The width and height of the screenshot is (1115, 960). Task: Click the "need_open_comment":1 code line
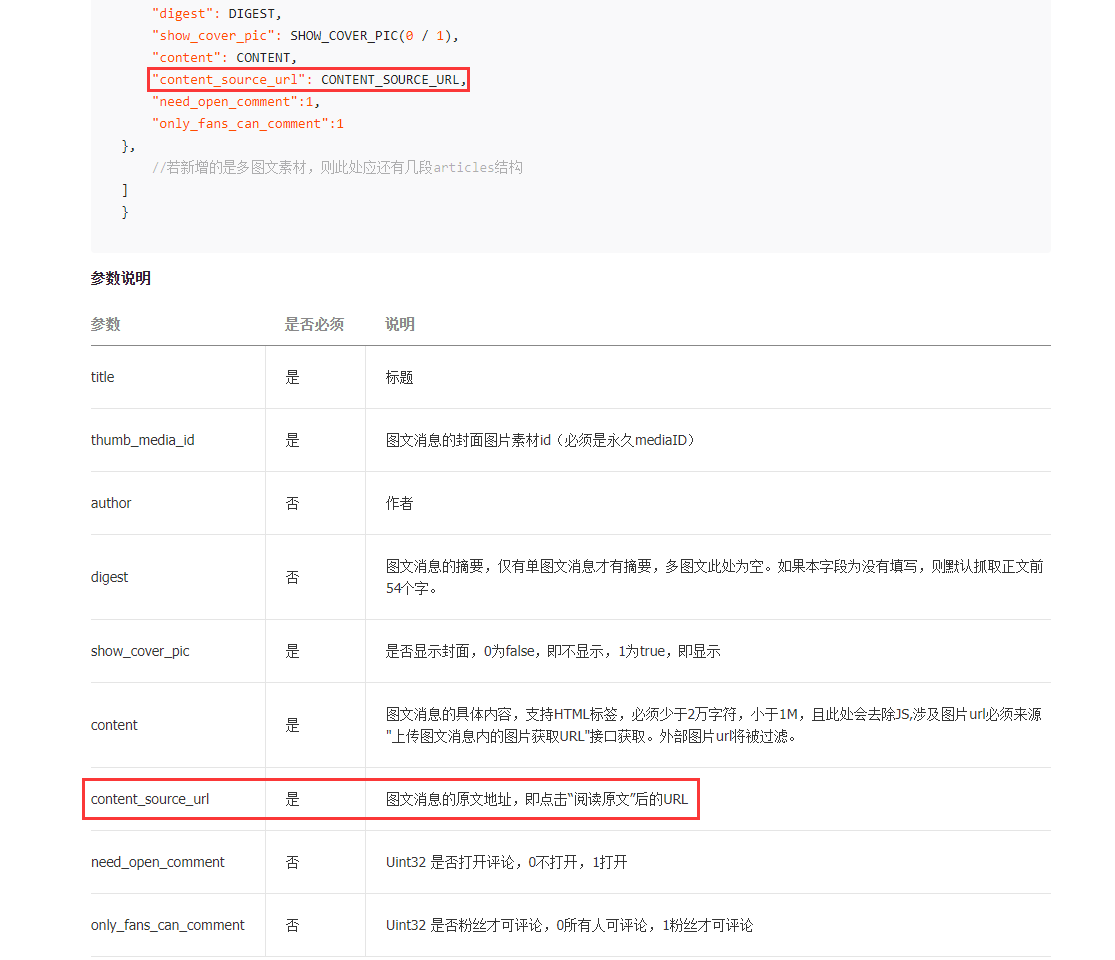[236, 102]
